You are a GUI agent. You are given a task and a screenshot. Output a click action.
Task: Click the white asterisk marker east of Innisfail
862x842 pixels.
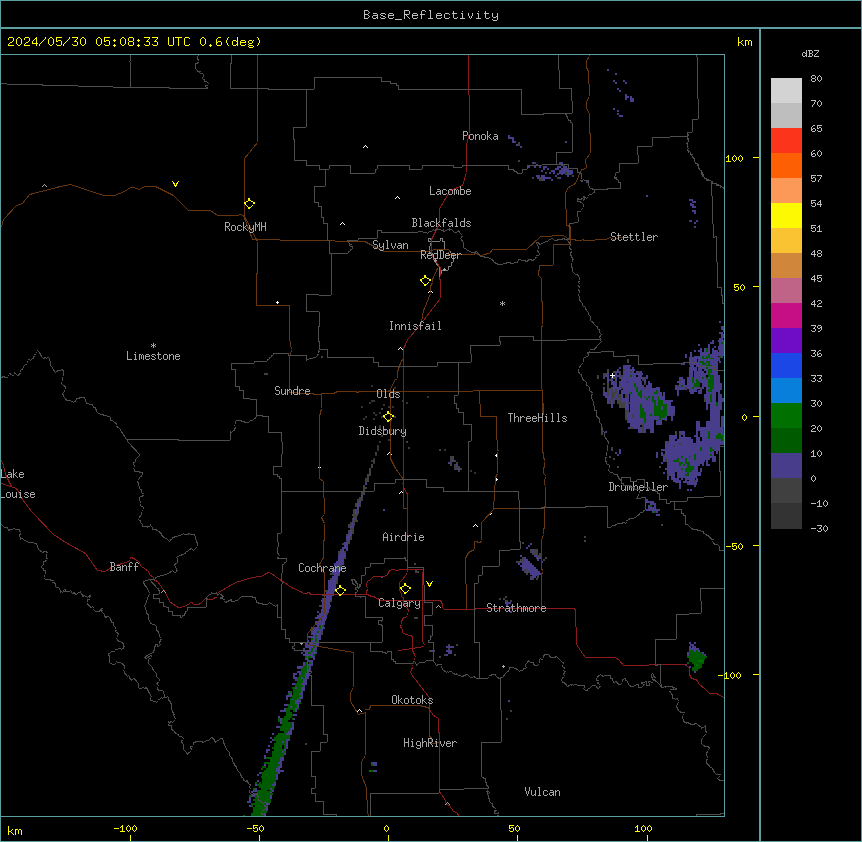pos(502,303)
